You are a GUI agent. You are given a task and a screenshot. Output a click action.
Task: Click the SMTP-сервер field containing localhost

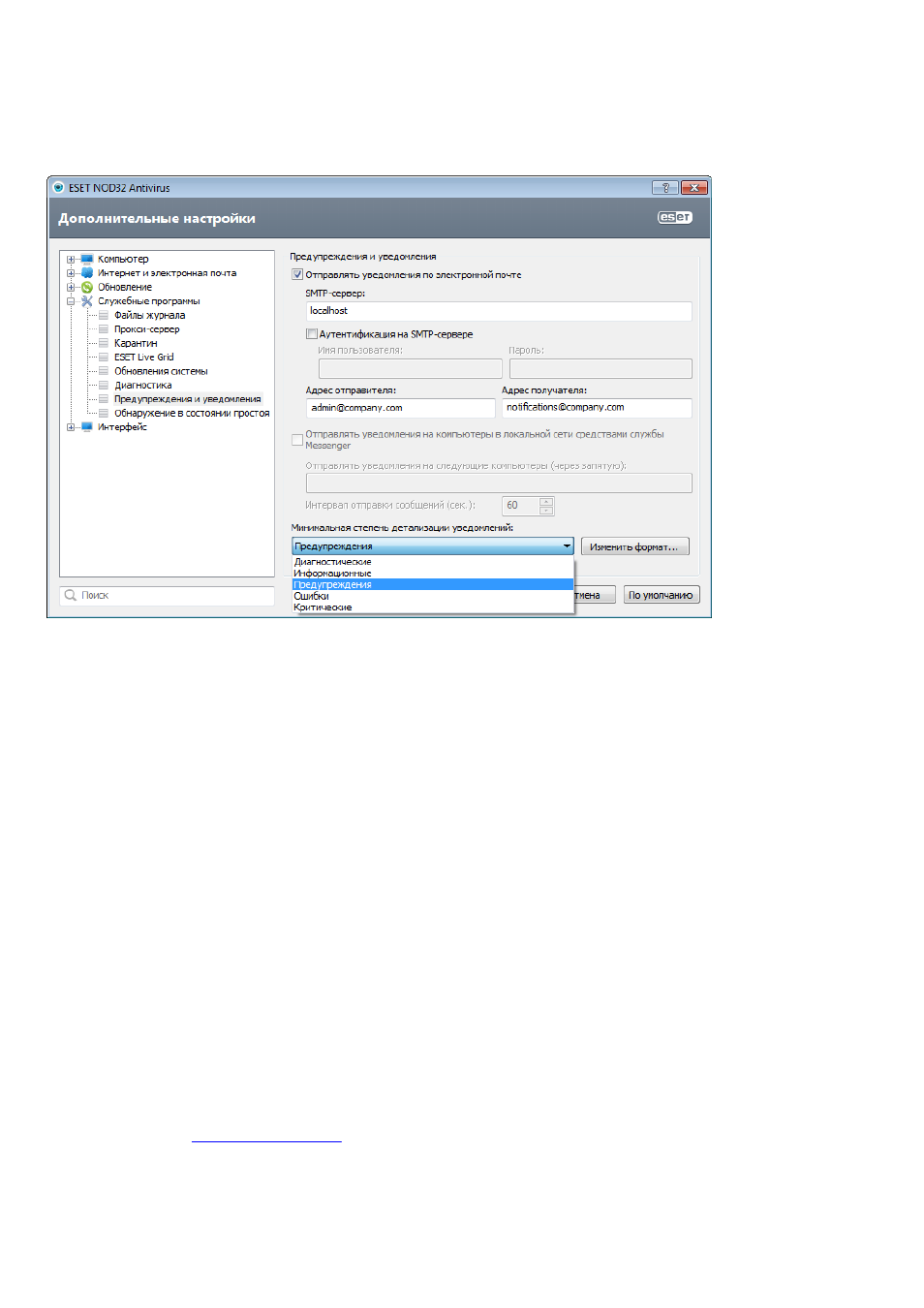pyautogui.click(x=499, y=311)
